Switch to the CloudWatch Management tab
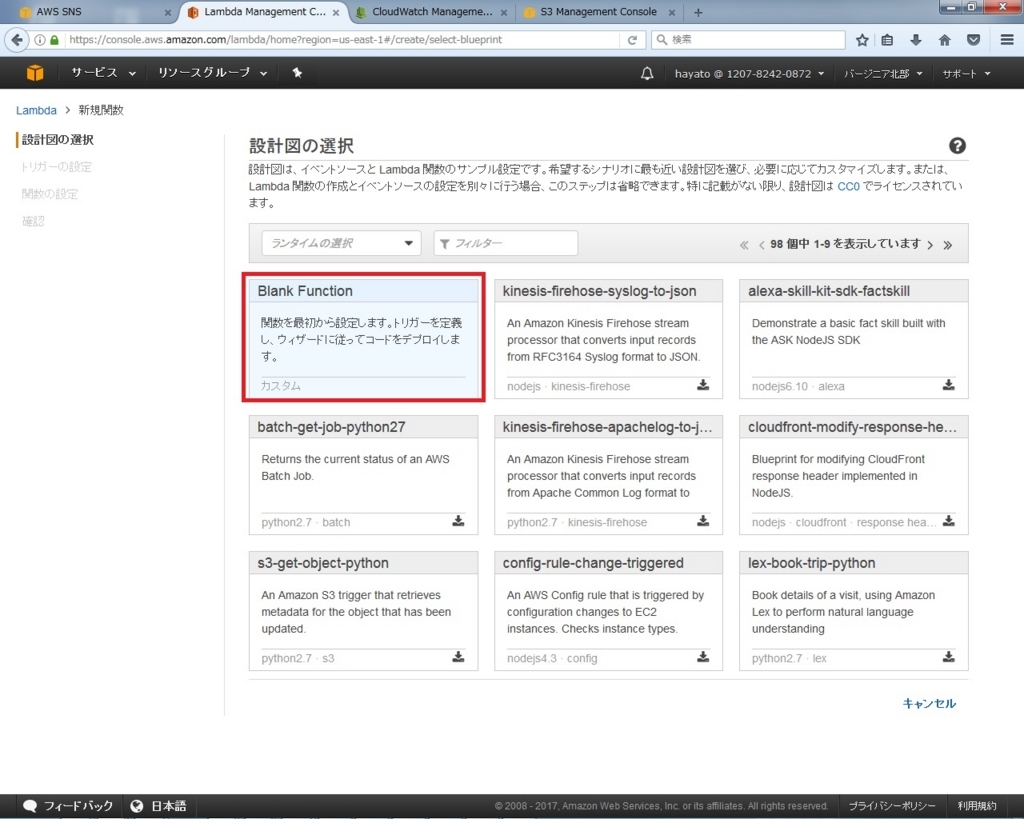The height and width of the screenshot is (819, 1024). click(x=431, y=12)
